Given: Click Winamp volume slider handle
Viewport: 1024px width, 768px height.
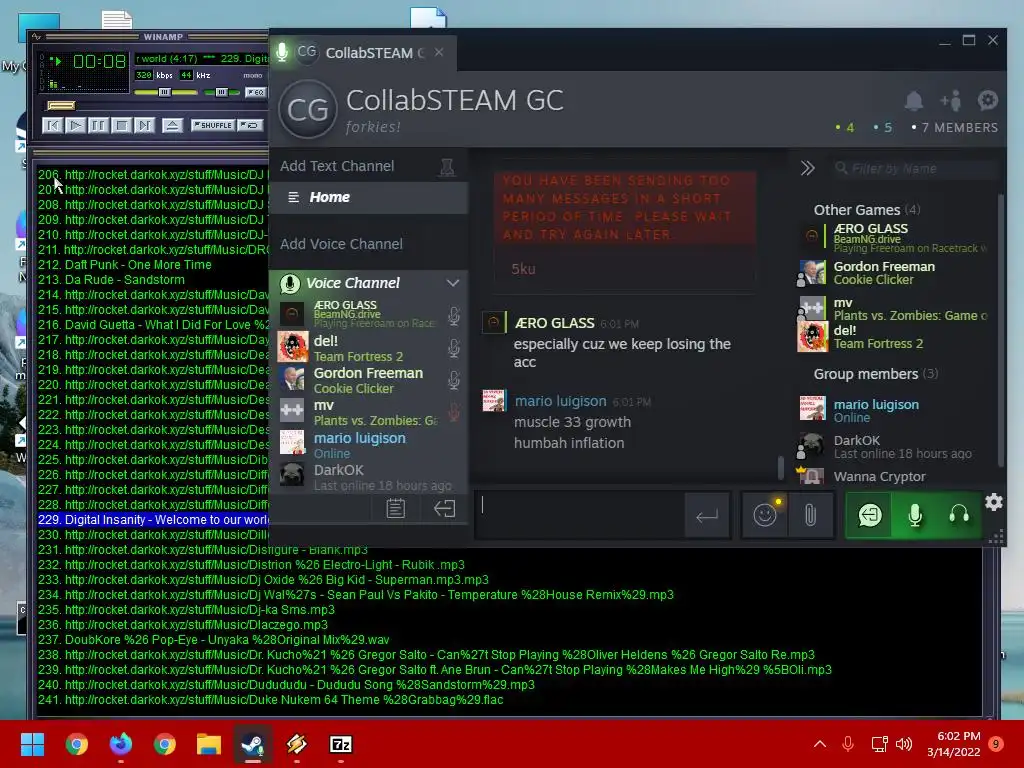Looking at the screenshot, I should pos(165,92).
